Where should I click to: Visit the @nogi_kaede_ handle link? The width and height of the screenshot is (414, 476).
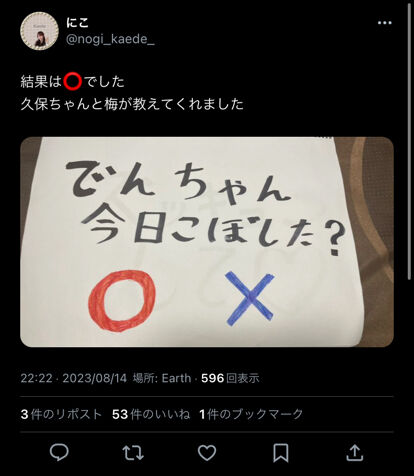tap(110, 39)
